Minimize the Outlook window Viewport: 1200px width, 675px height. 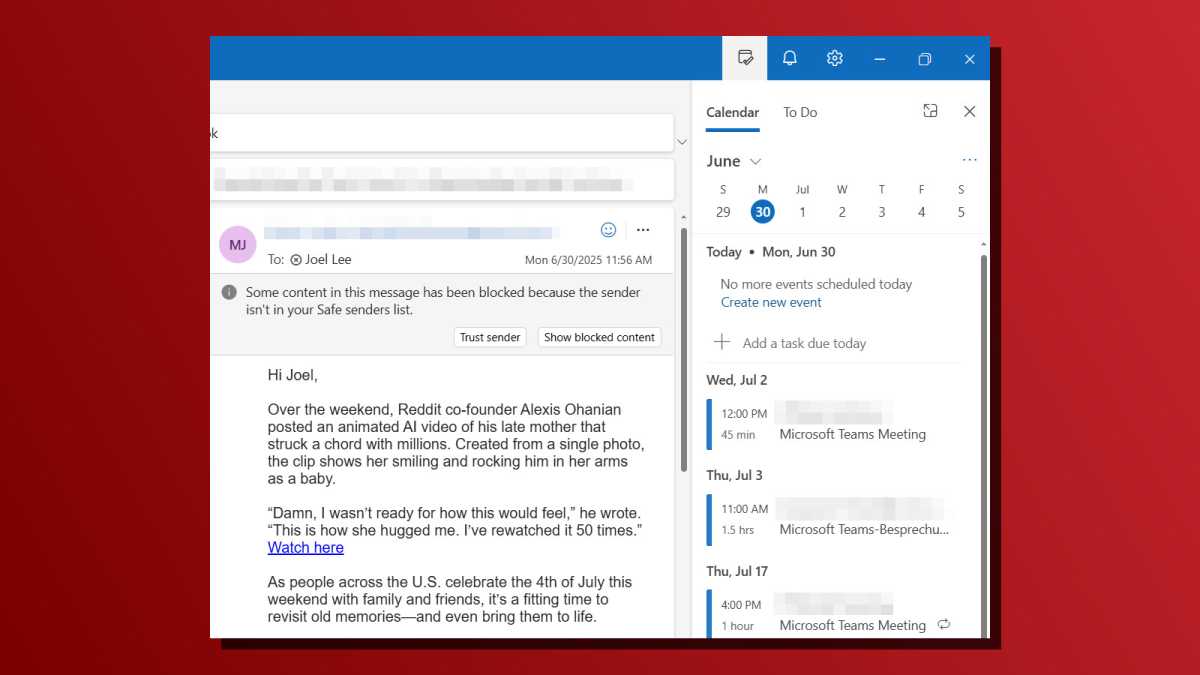879,59
